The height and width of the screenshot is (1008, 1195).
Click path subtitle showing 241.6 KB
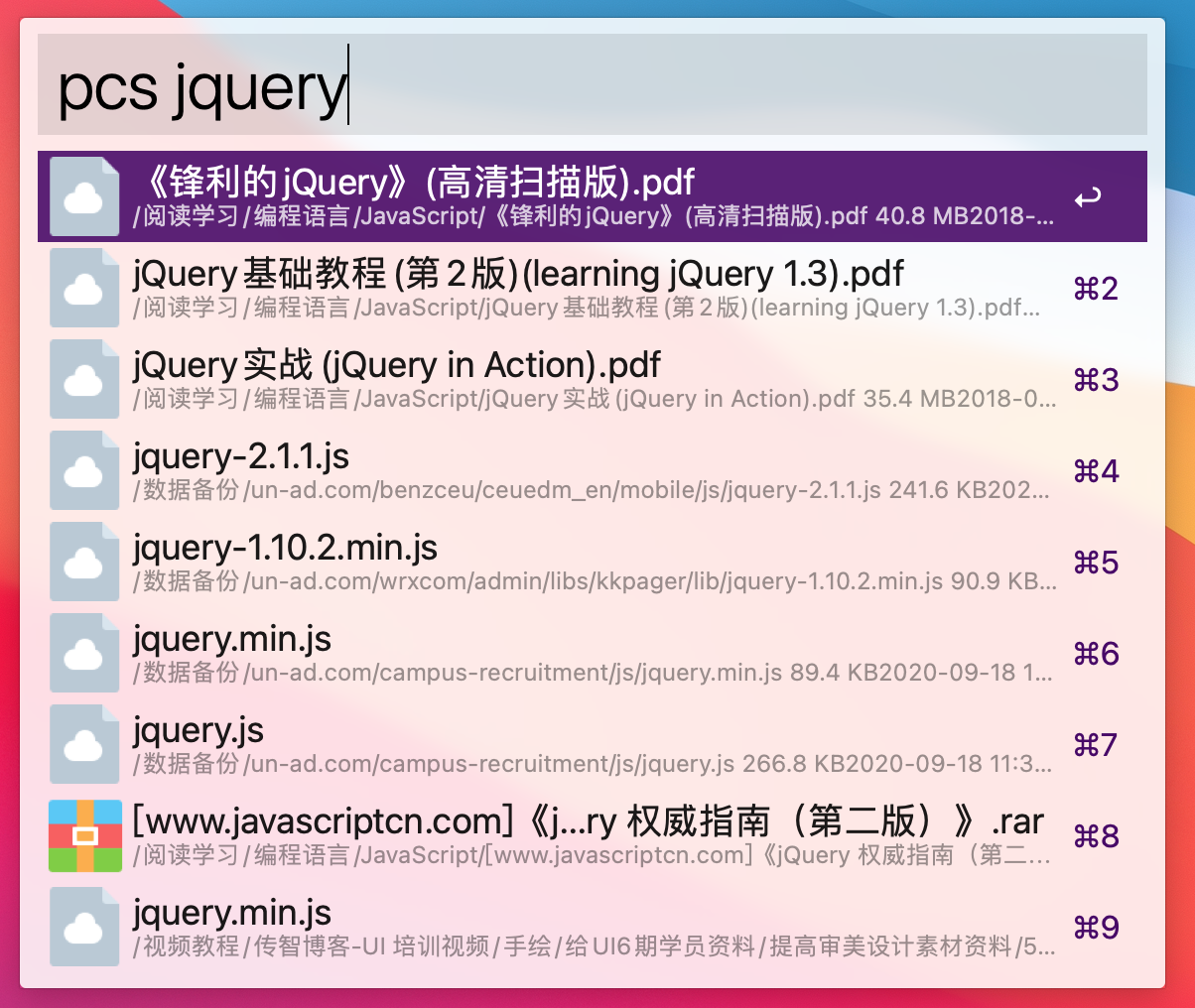592,490
